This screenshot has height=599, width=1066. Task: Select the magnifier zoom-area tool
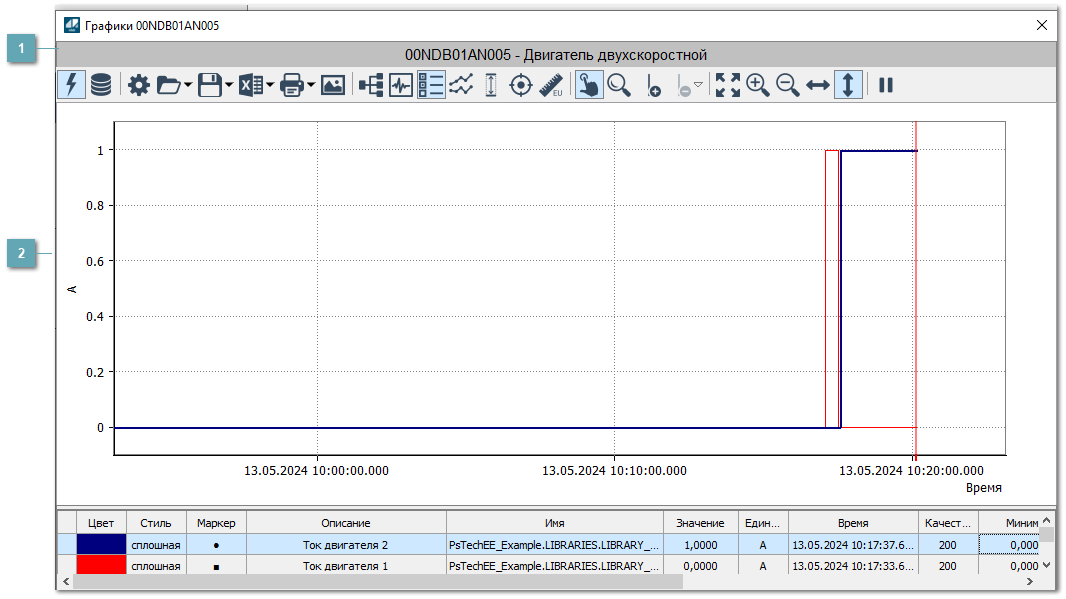point(620,86)
